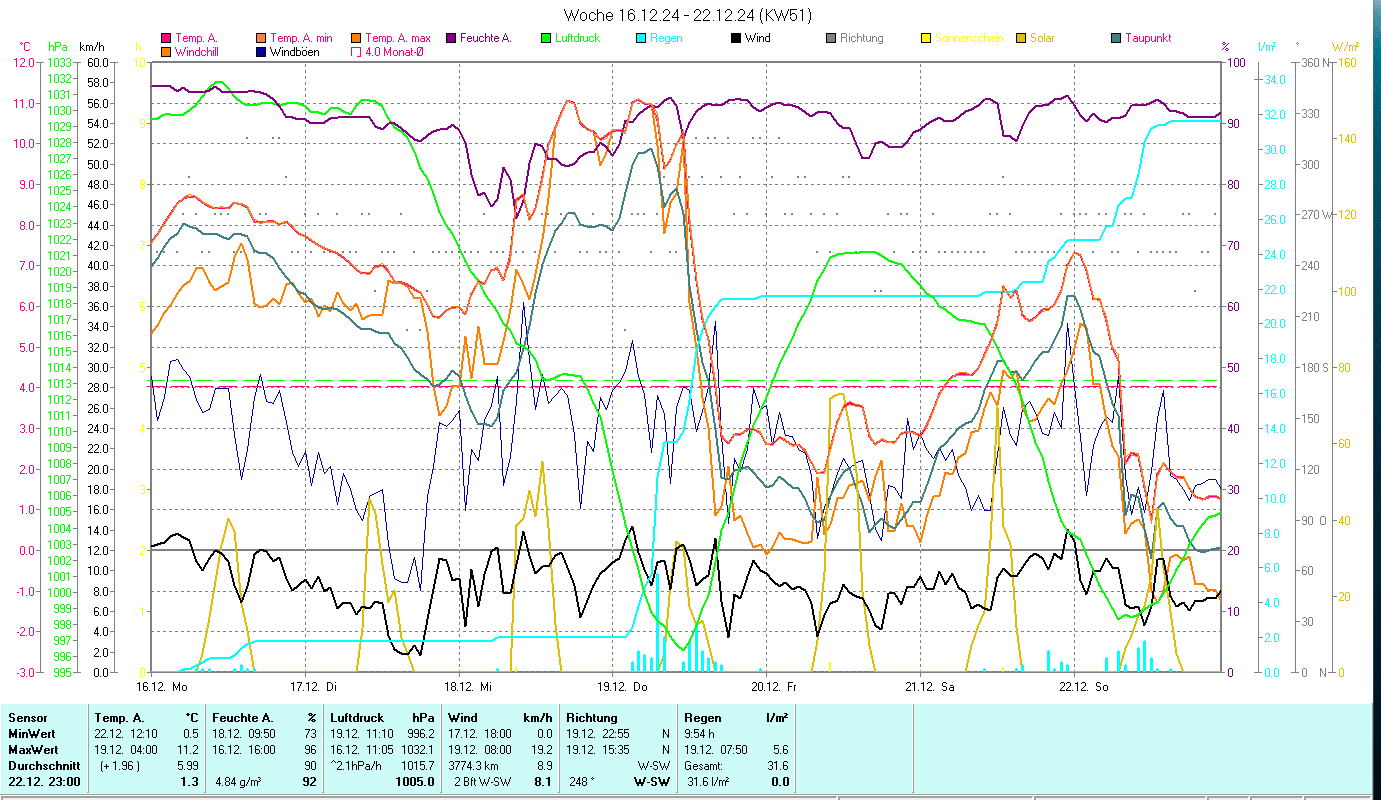Click the maximum wind speed "19.2"
Screen dimensions: 1381x800
click(x=541, y=750)
